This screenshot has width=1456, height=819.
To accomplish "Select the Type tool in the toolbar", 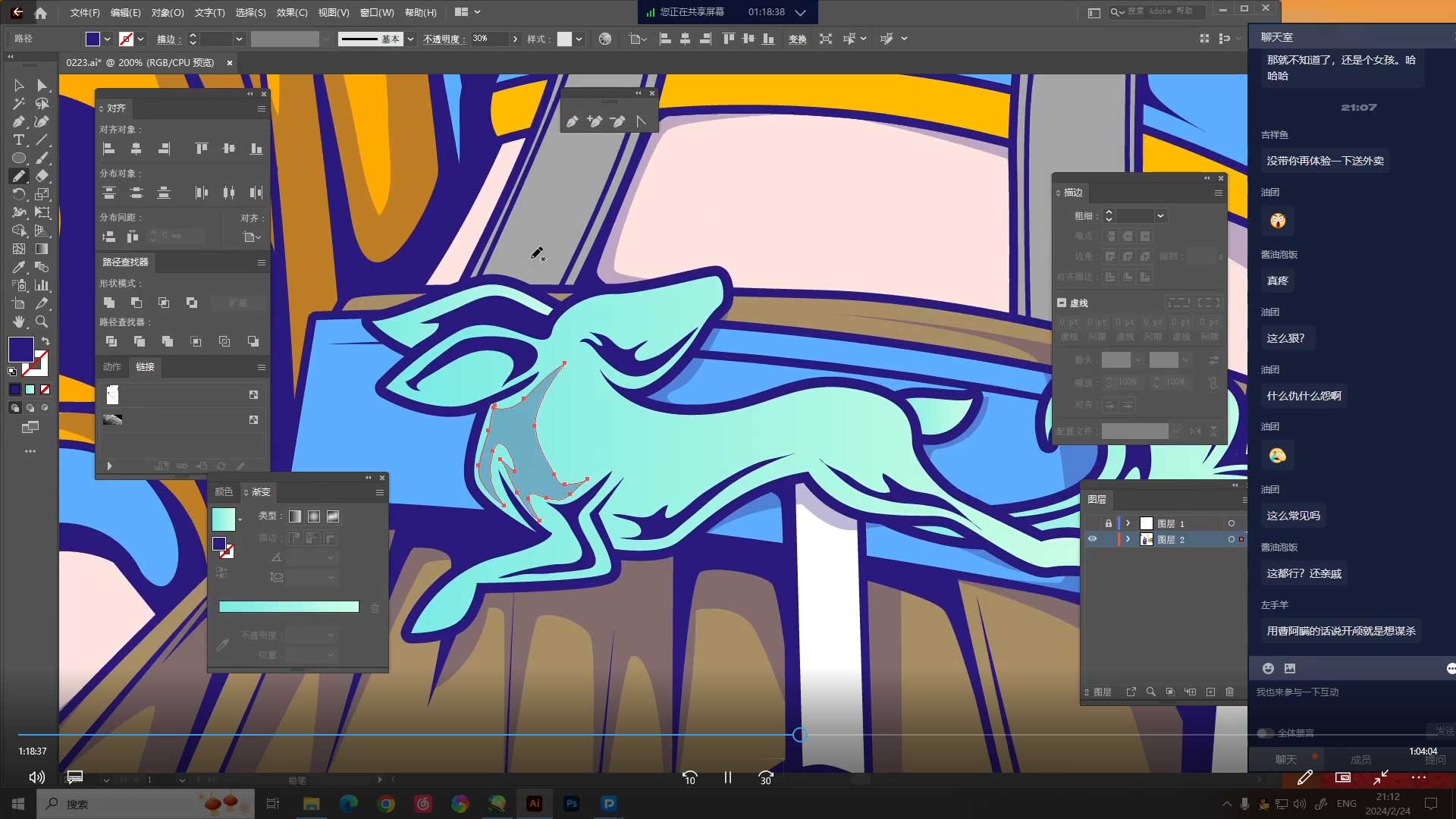I will pyautogui.click(x=19, y=140).
